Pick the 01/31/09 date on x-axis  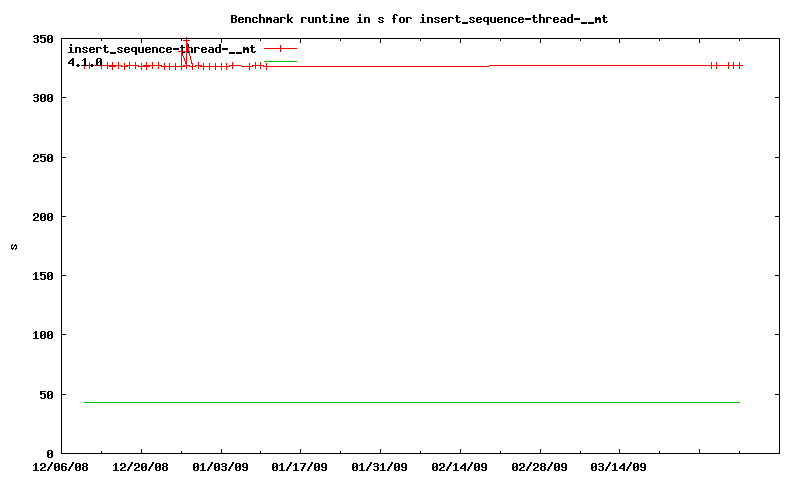coord(380,466)
